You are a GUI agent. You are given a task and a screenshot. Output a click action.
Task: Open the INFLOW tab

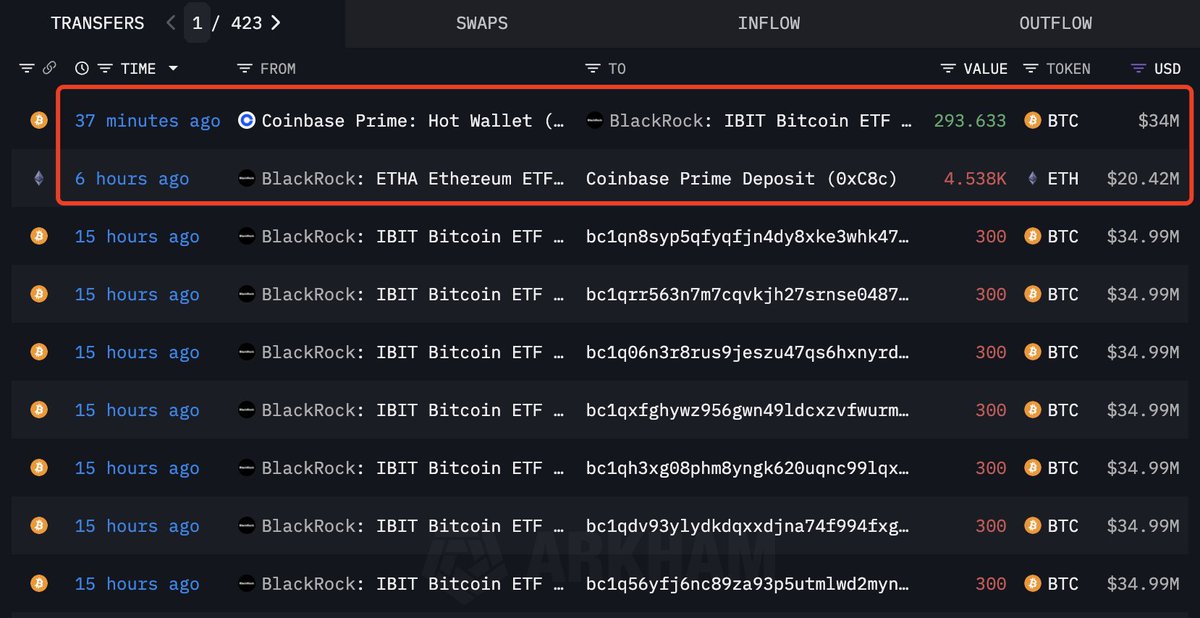click(x=769, y=23)
